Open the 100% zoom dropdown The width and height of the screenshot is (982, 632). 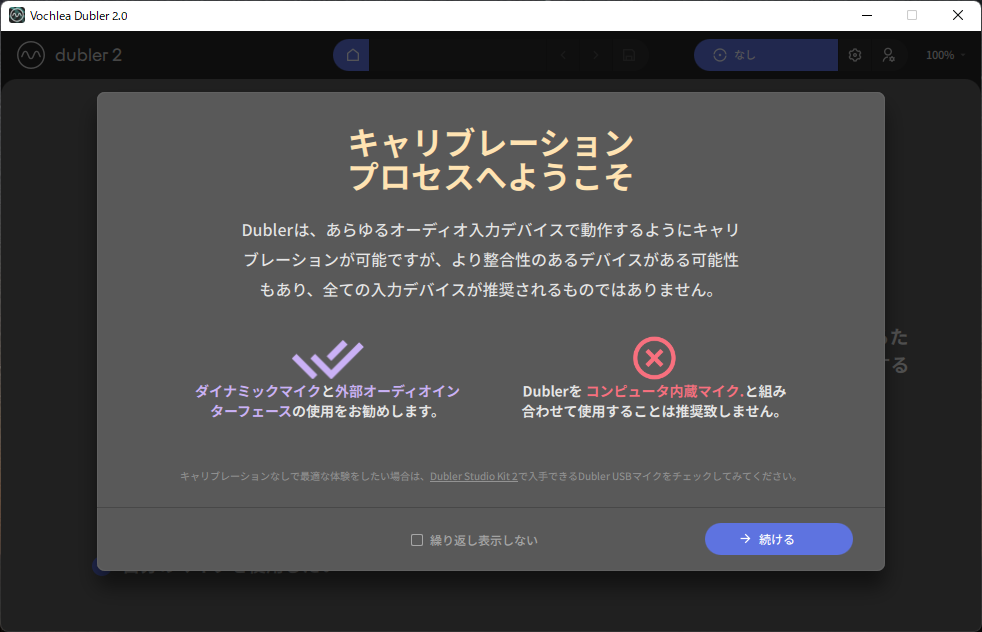(946, 55)
